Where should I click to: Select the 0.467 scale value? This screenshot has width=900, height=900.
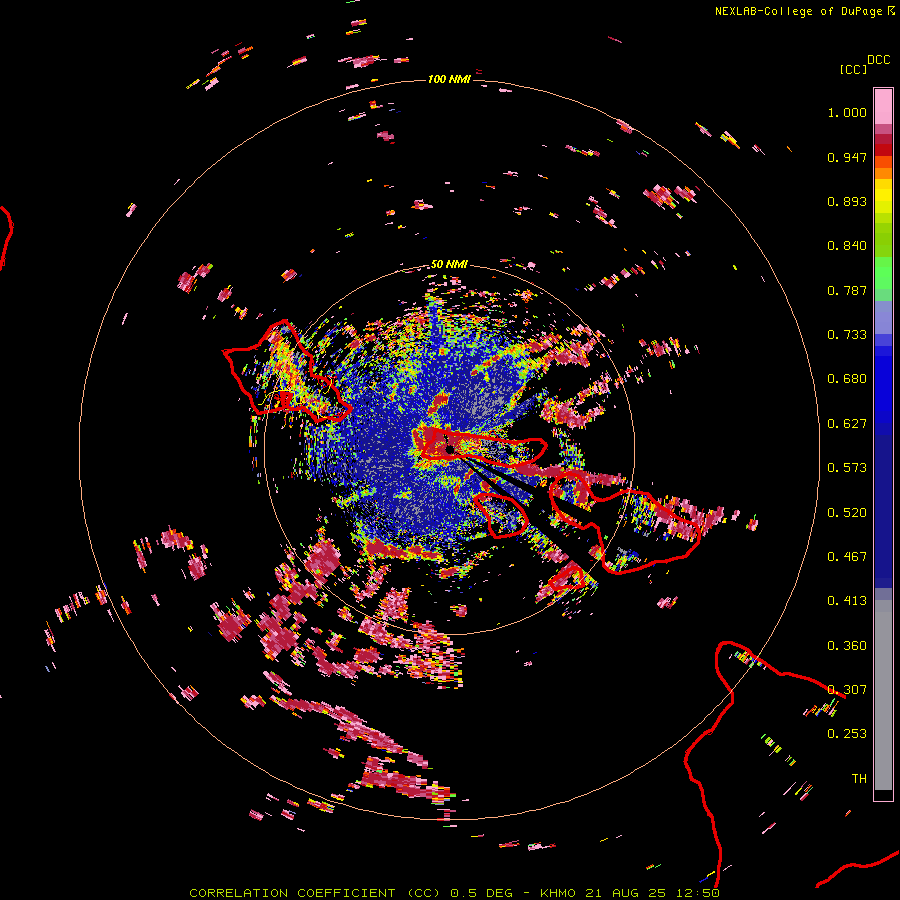(x=847, y=557)
